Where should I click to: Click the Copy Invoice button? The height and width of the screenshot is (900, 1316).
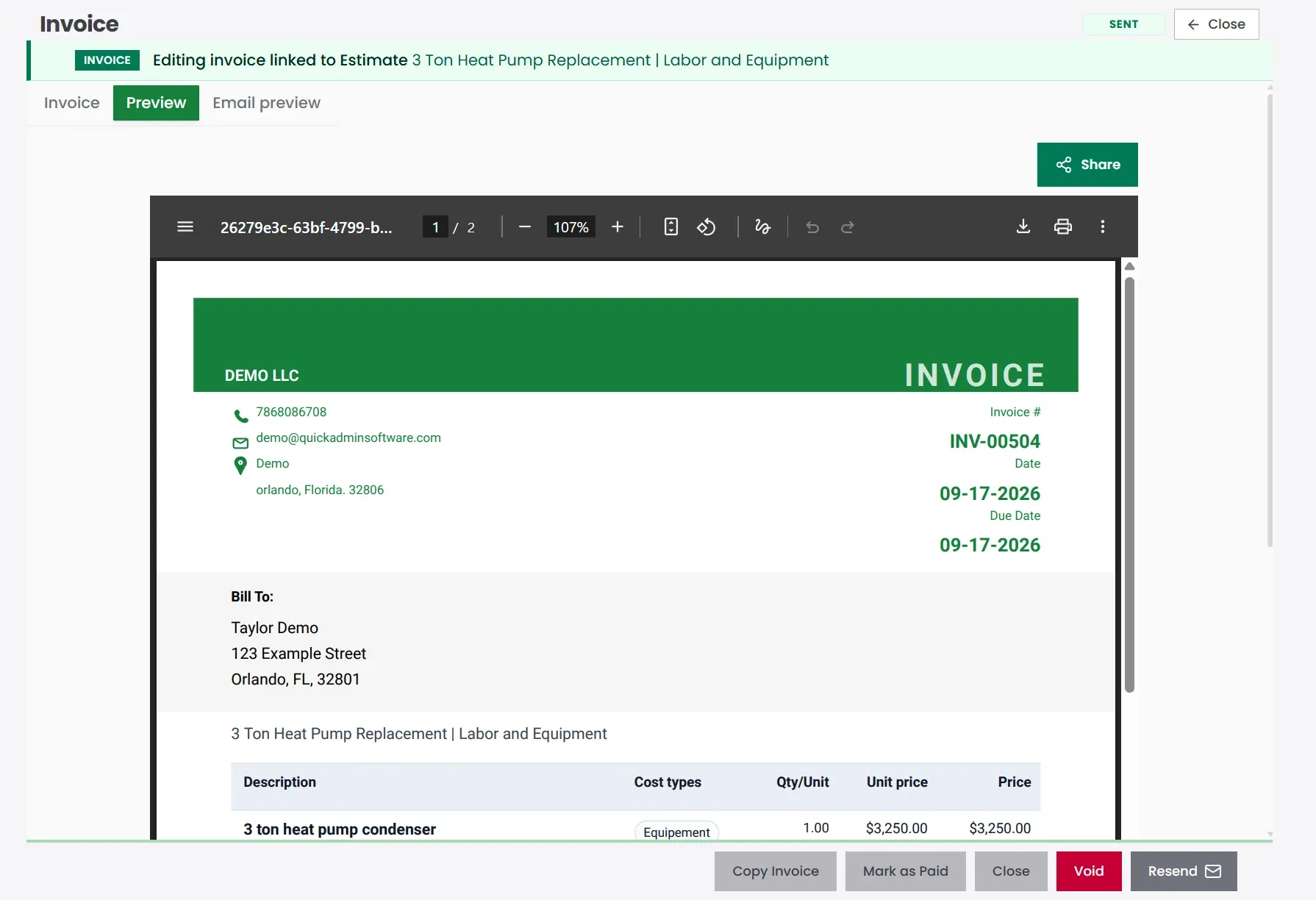tap(776, 871)
